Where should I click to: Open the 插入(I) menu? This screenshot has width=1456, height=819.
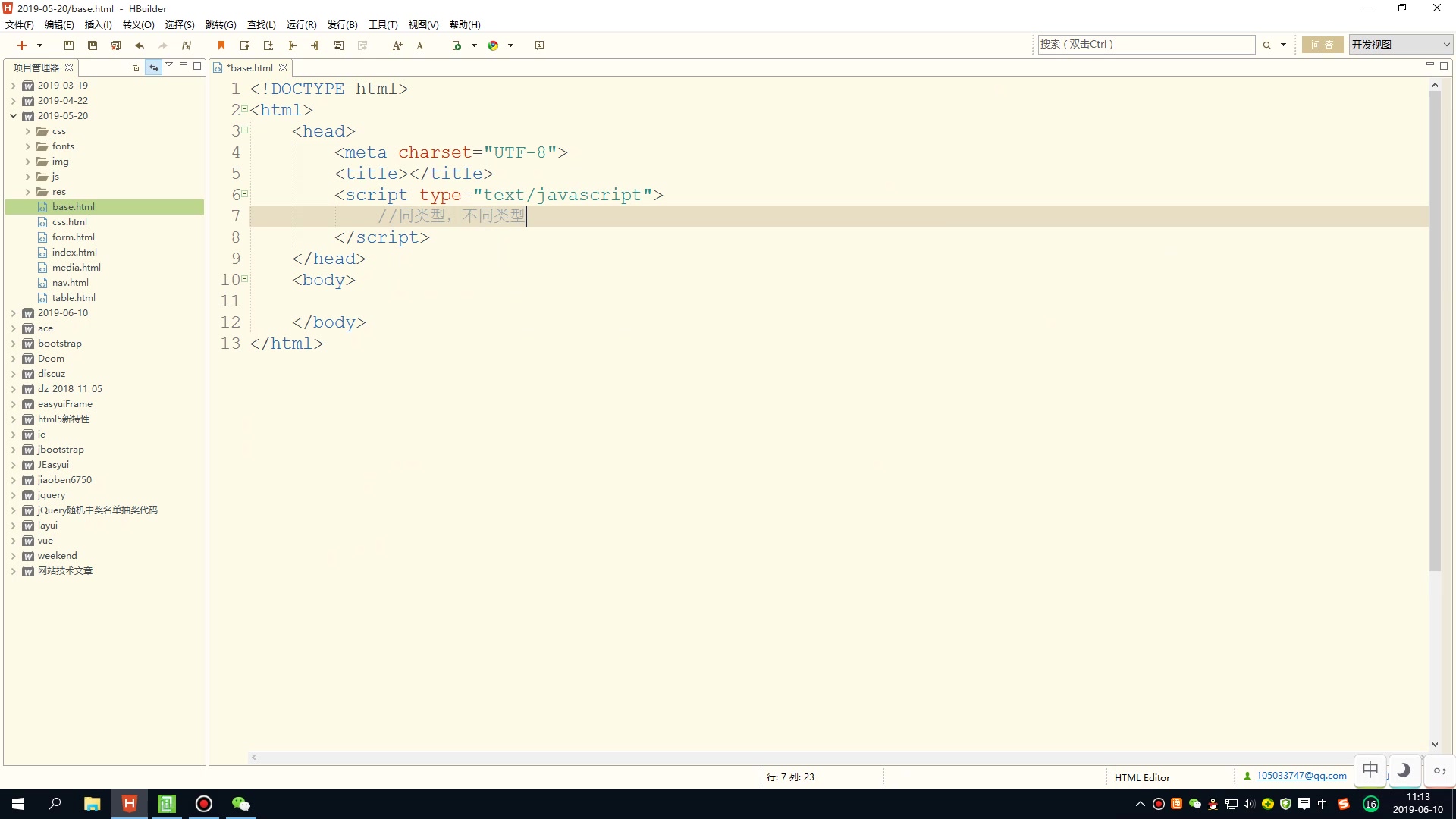point(98,25)
